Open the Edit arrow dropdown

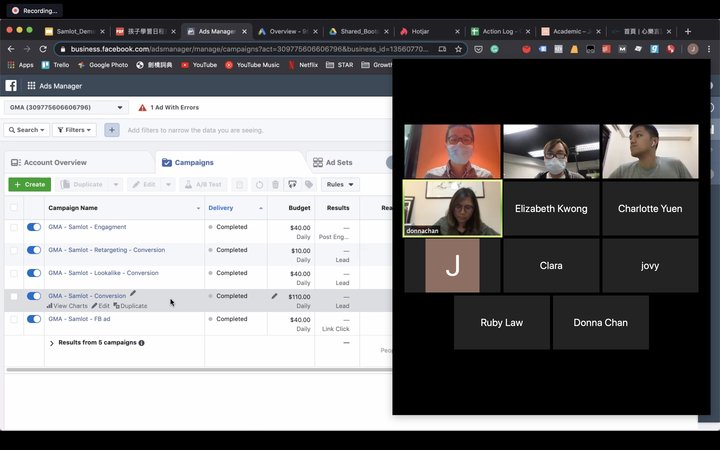point(169,185)
